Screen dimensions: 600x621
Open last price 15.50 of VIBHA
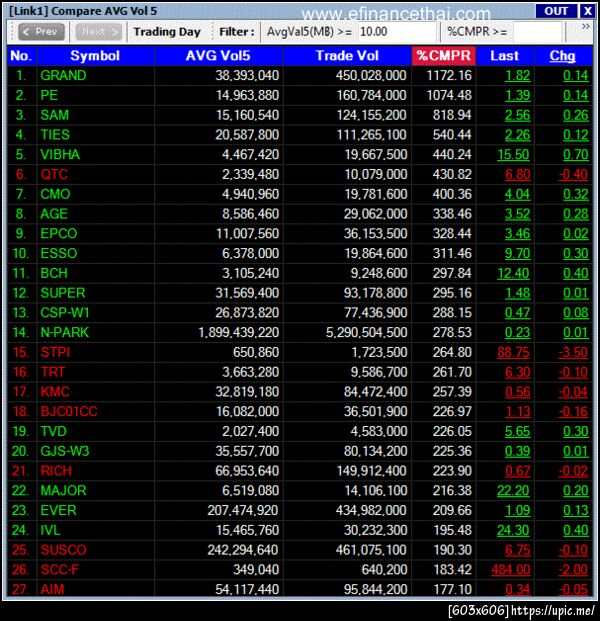[x=514, y=154]
